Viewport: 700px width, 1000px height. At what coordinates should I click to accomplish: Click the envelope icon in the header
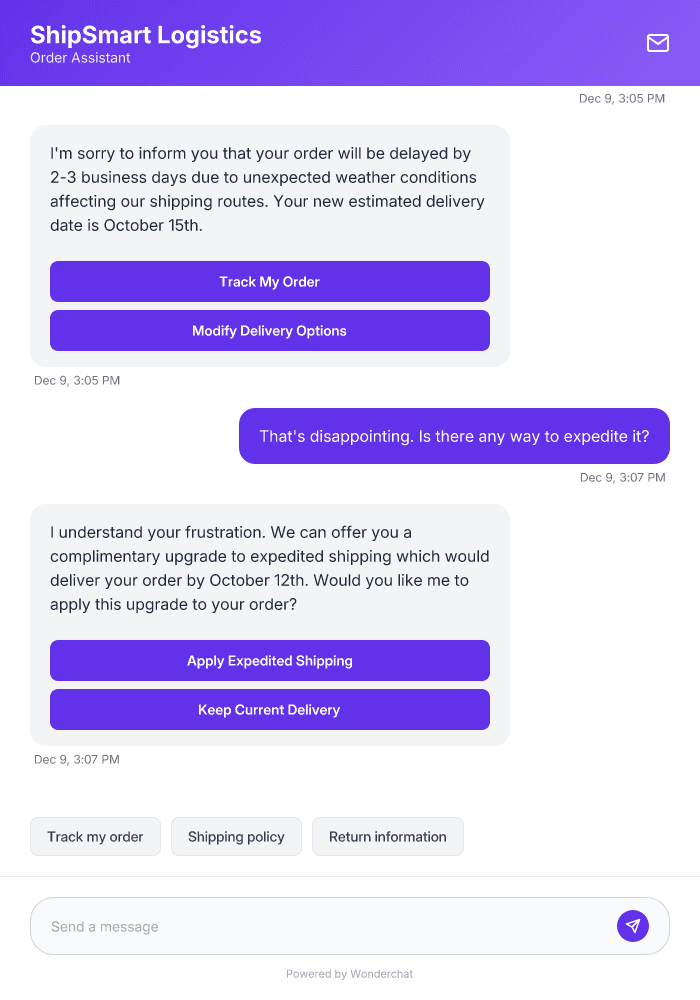click(657, 43)
